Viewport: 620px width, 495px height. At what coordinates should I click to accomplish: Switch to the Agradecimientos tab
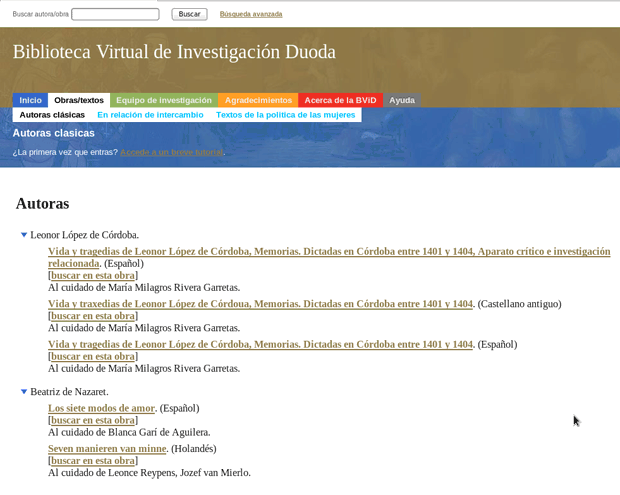(x=258, y=100)
